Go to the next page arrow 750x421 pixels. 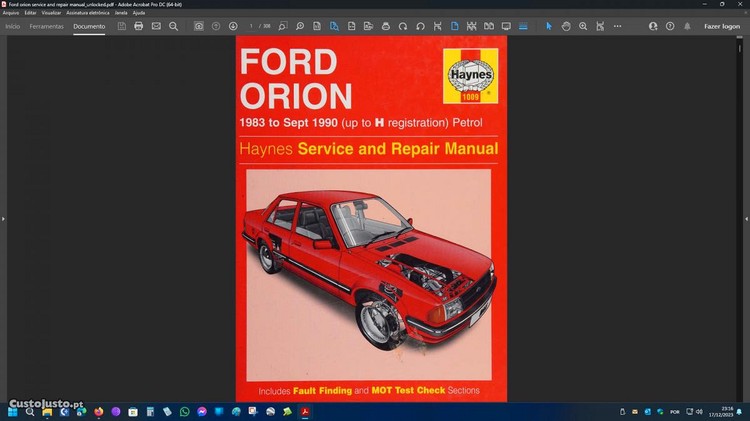click(233, 26)
